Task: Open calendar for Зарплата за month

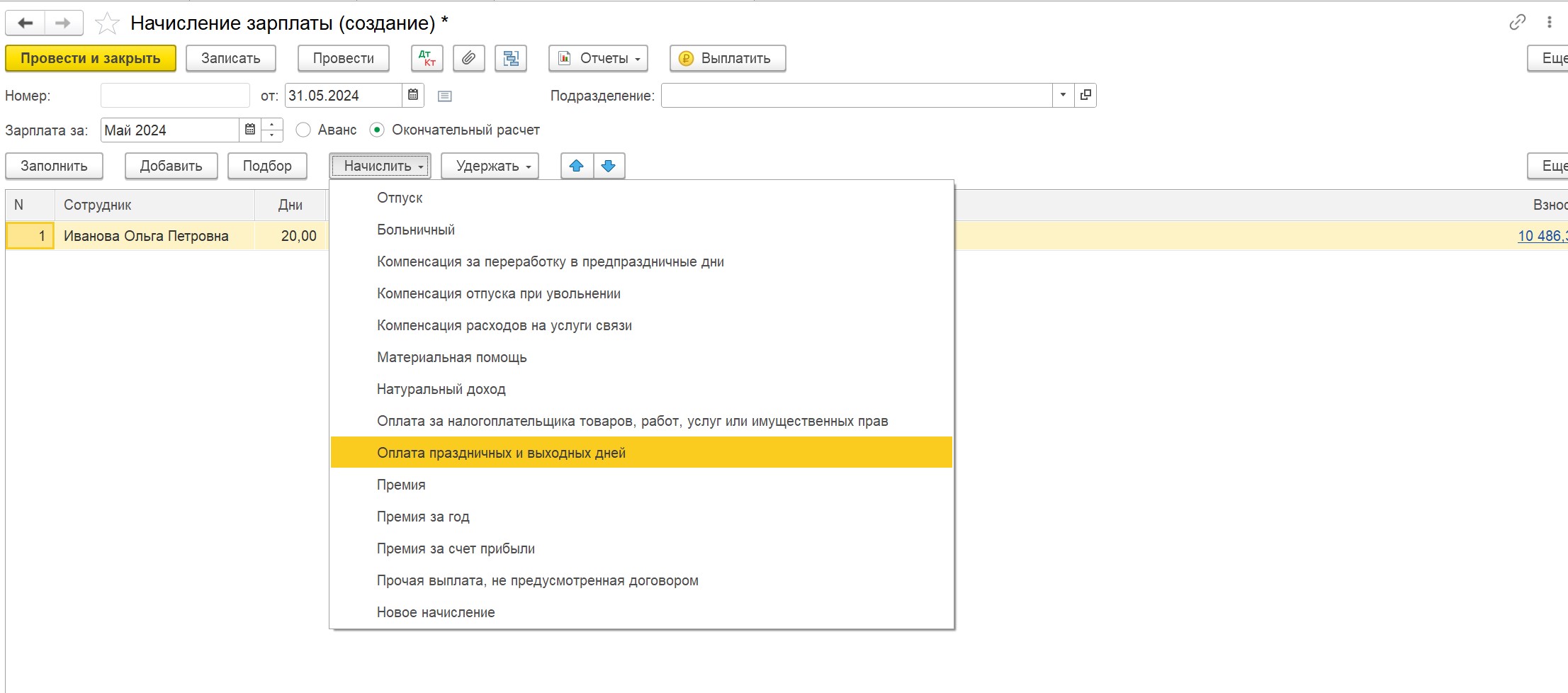Action: [250, 130]
